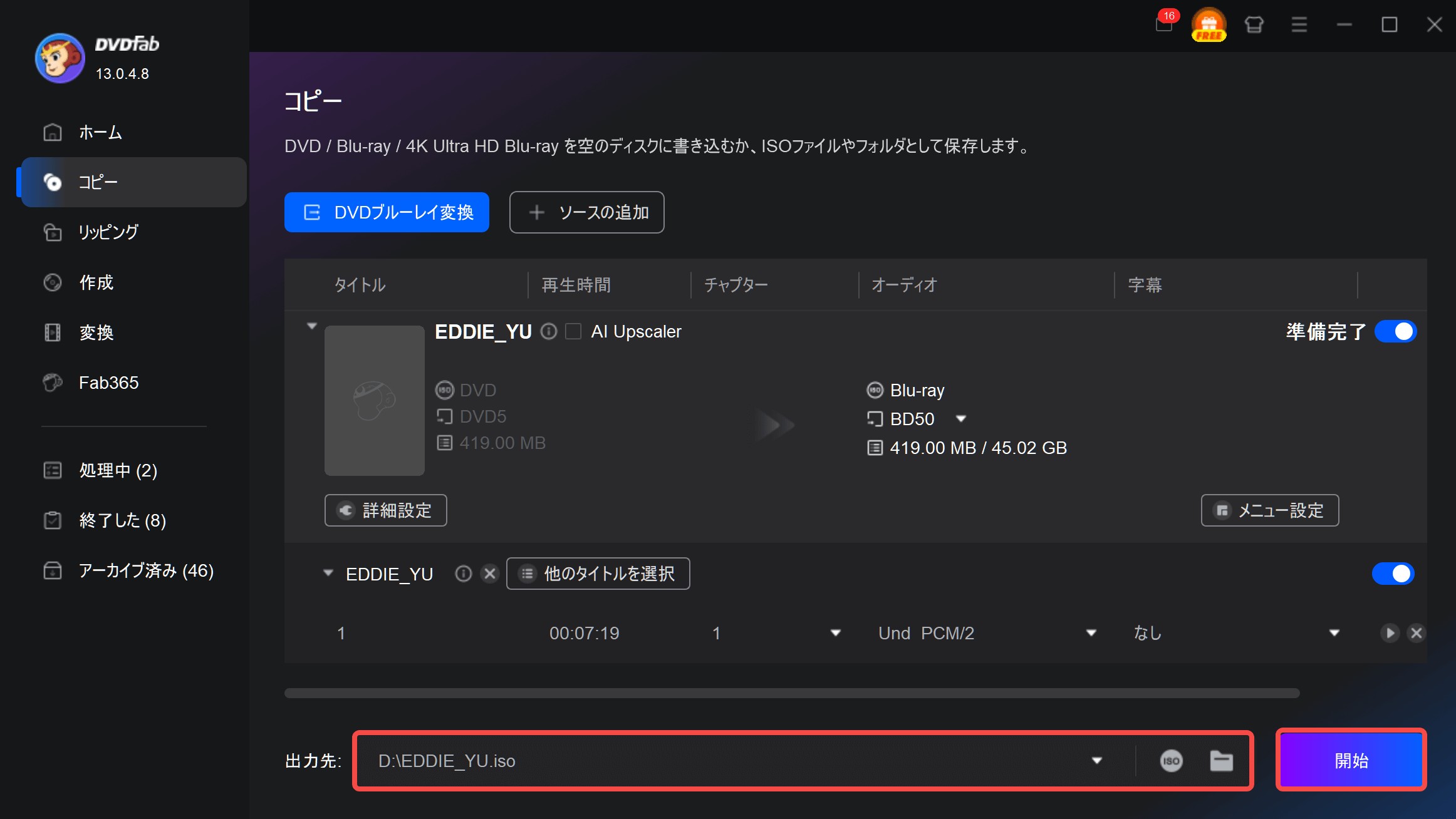Open 作成 module
This screenshot has width=1456, height=819.
pos(133,282)
